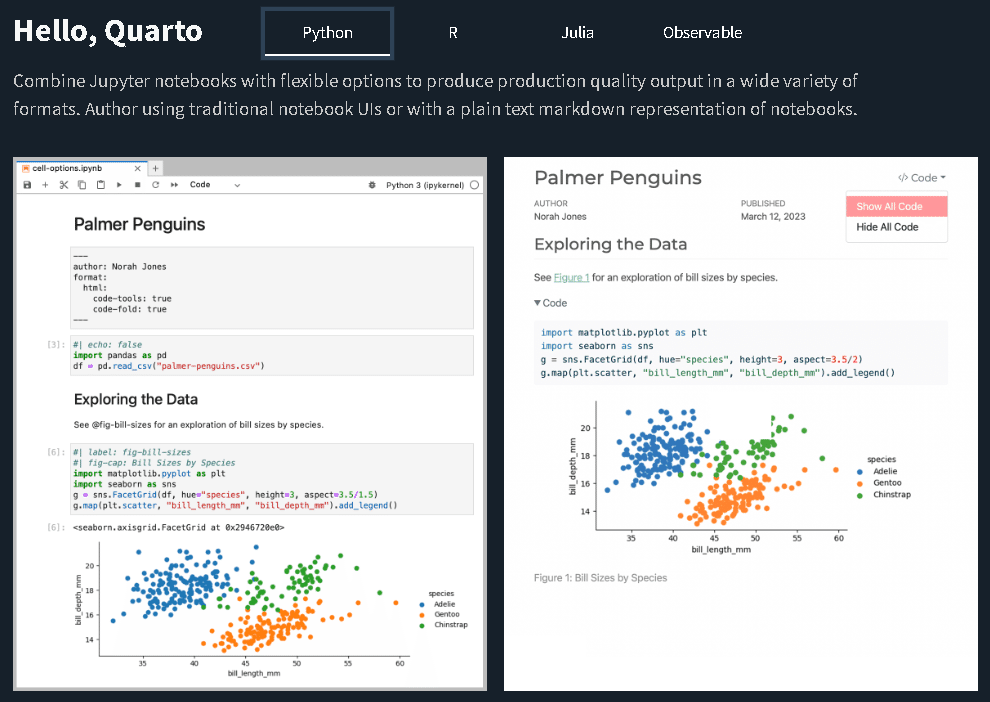The height and width of the screenshot is (702, 990).
Task: Run the current cell
Action: [x=118, y=184]
